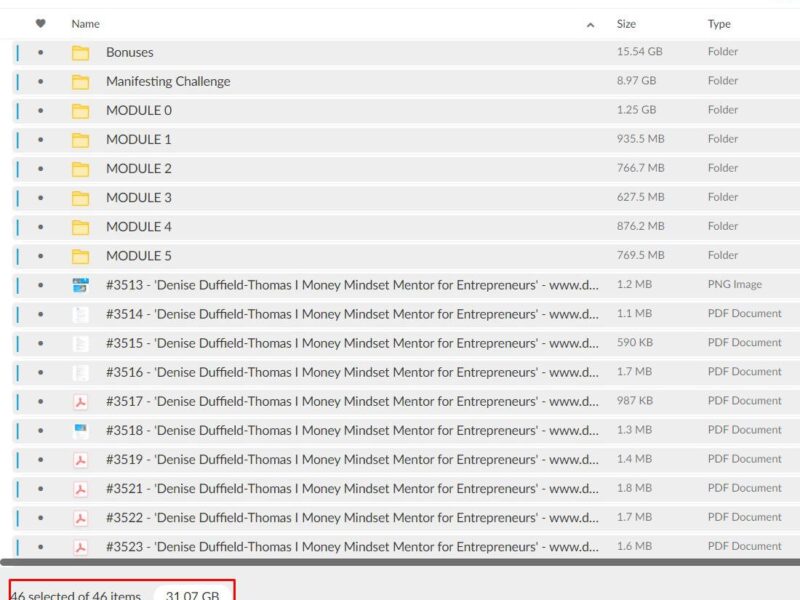The width and height of the screenshot is (800, 600).
Task: Select file name starting with #3518
Action: coord(352,430)
